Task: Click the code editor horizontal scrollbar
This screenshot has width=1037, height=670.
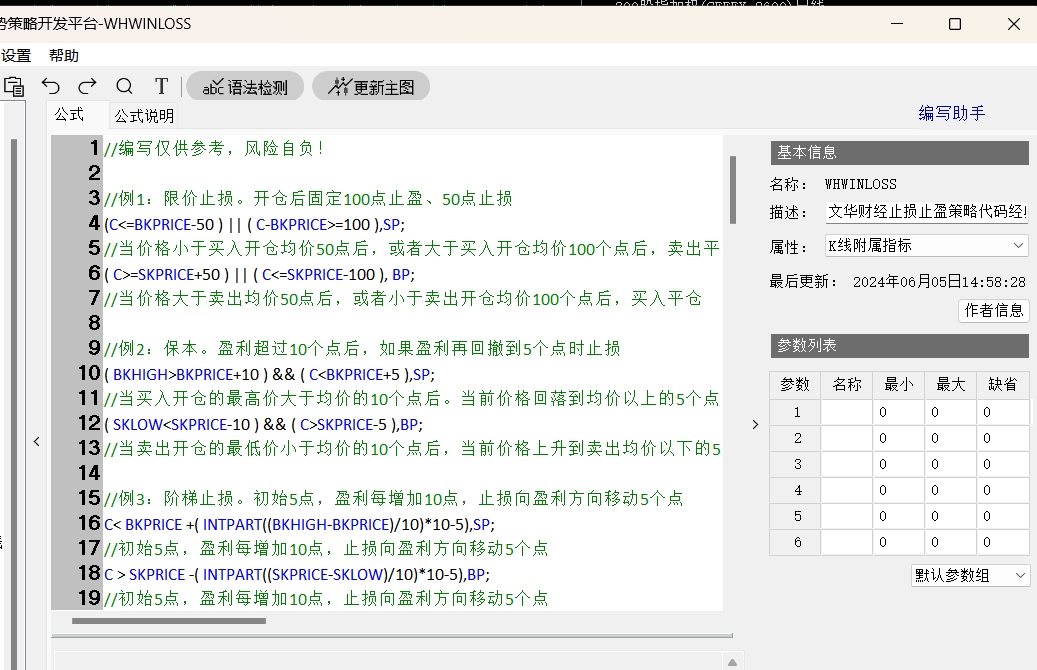Action: 168,621
